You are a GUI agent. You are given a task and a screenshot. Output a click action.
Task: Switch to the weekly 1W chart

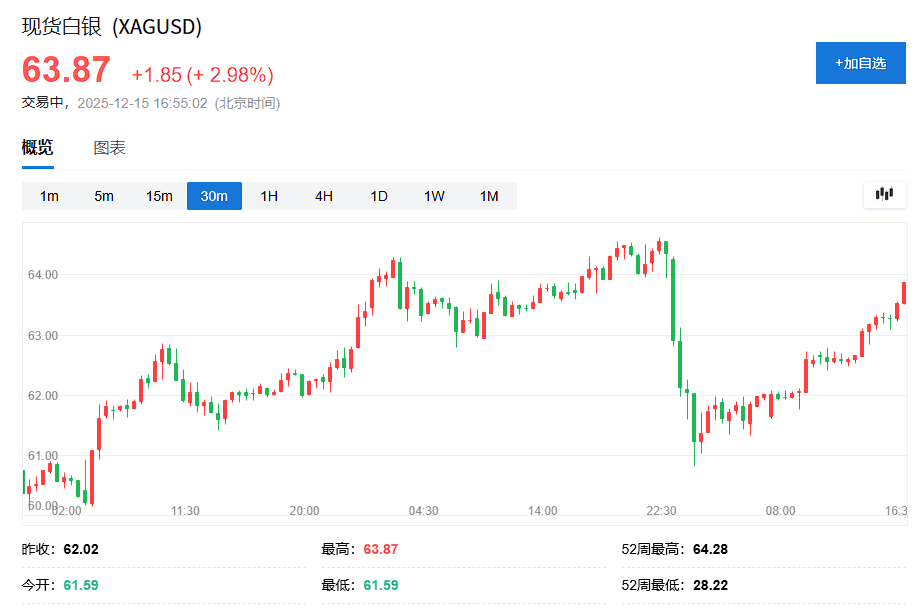433,196
